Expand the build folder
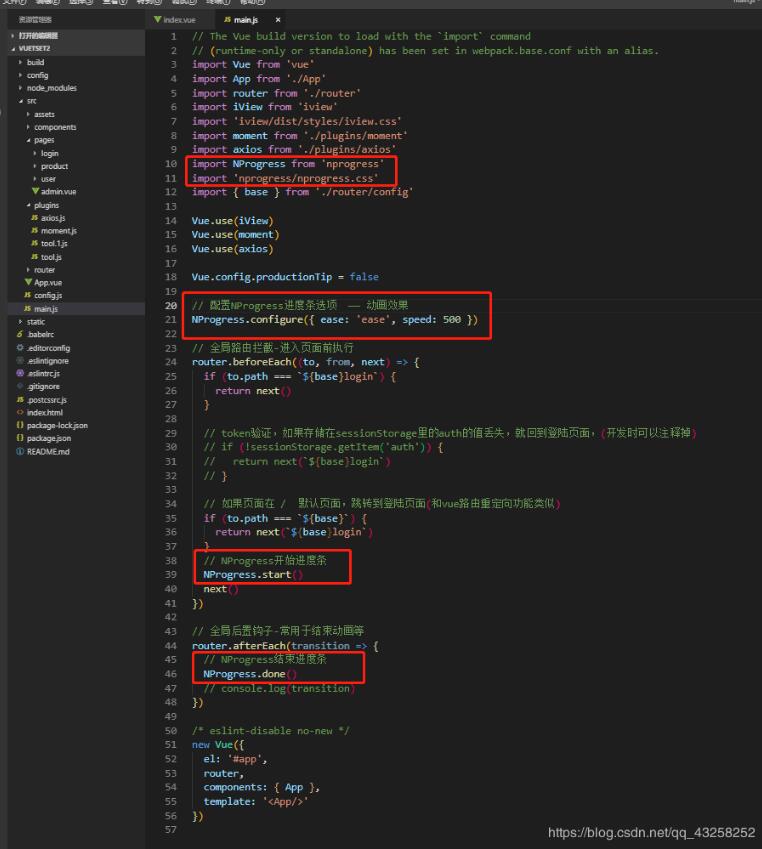Viewport: 762px width, 849px height. (x=21, y=62)
